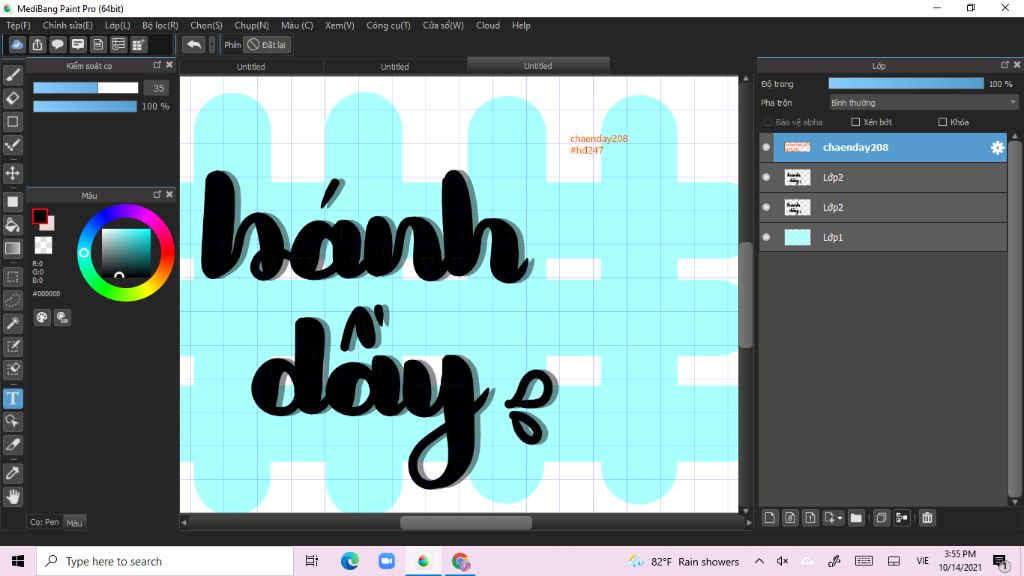Screen dimensions: 1024x576
Task: Open the Pha trộn blend mode dropdown
Action: tap(923, 103)
